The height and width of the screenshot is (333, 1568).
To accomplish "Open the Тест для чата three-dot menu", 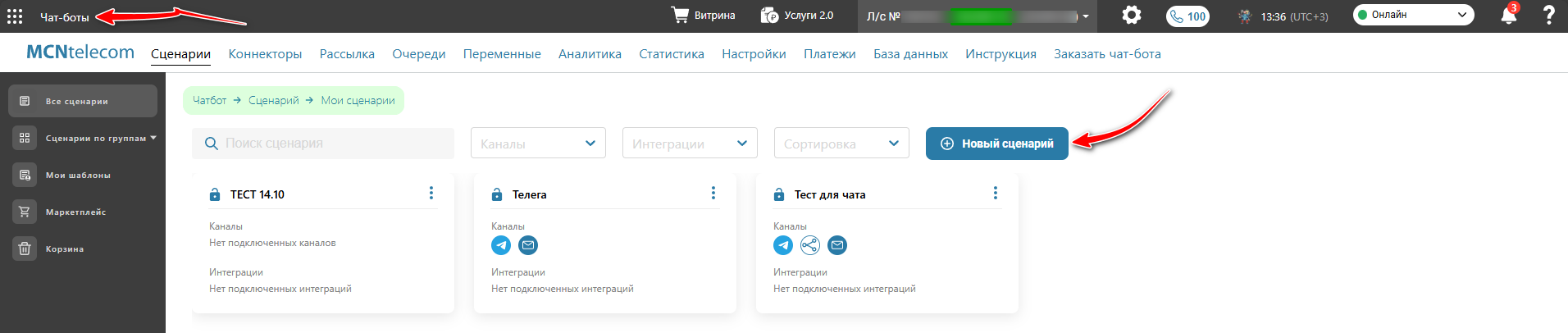I will pos(996,193).
